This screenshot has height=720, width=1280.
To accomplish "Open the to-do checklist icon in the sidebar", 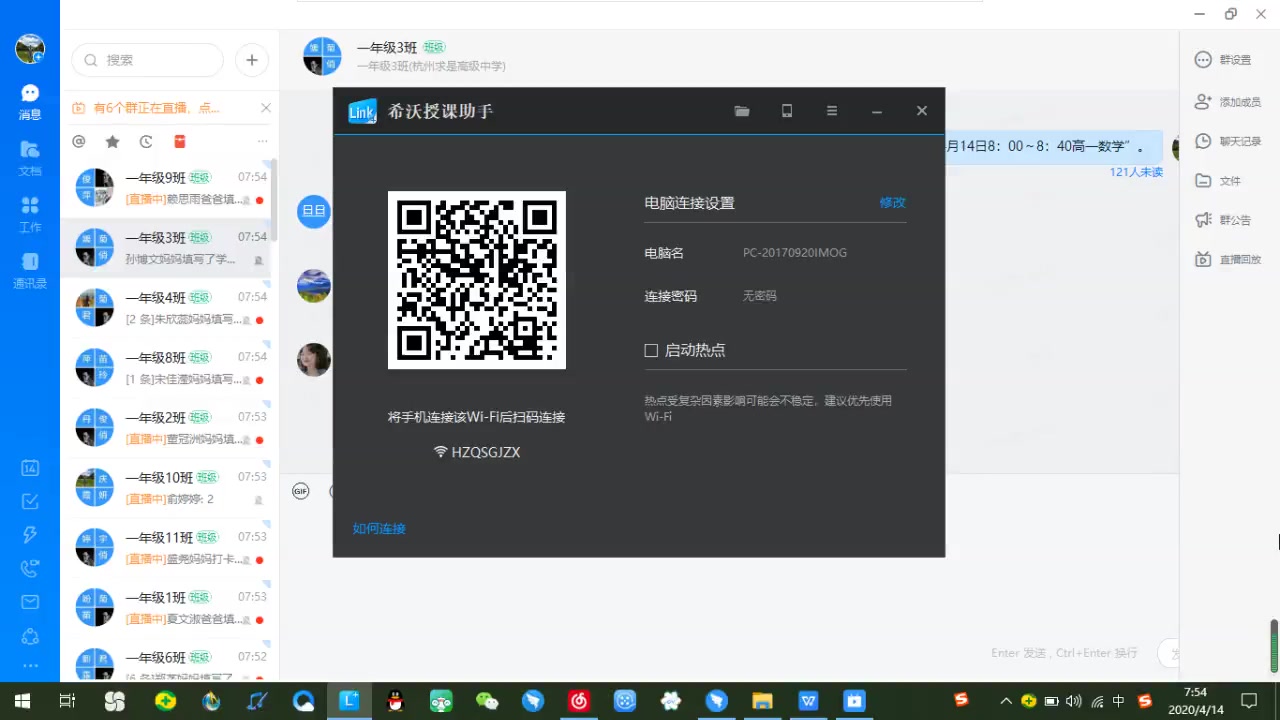I will (30, 501).
